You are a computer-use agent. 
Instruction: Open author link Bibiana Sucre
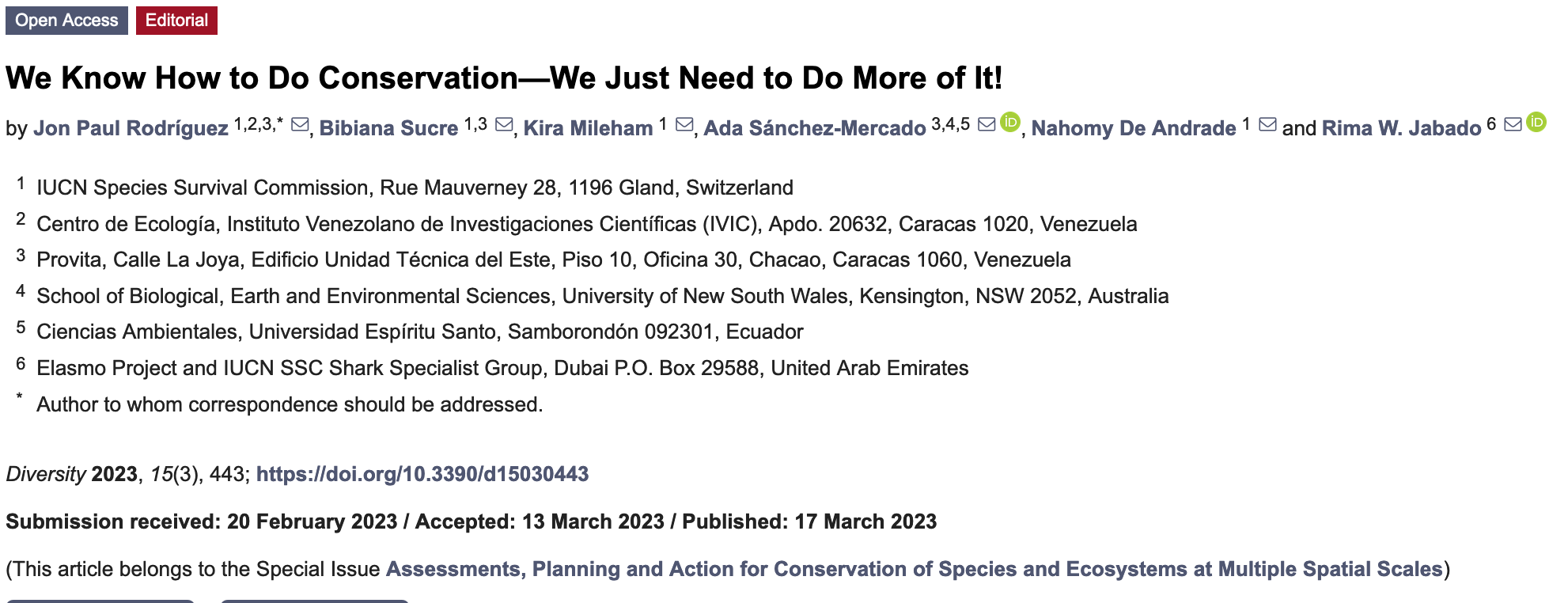tap(388, 128)
